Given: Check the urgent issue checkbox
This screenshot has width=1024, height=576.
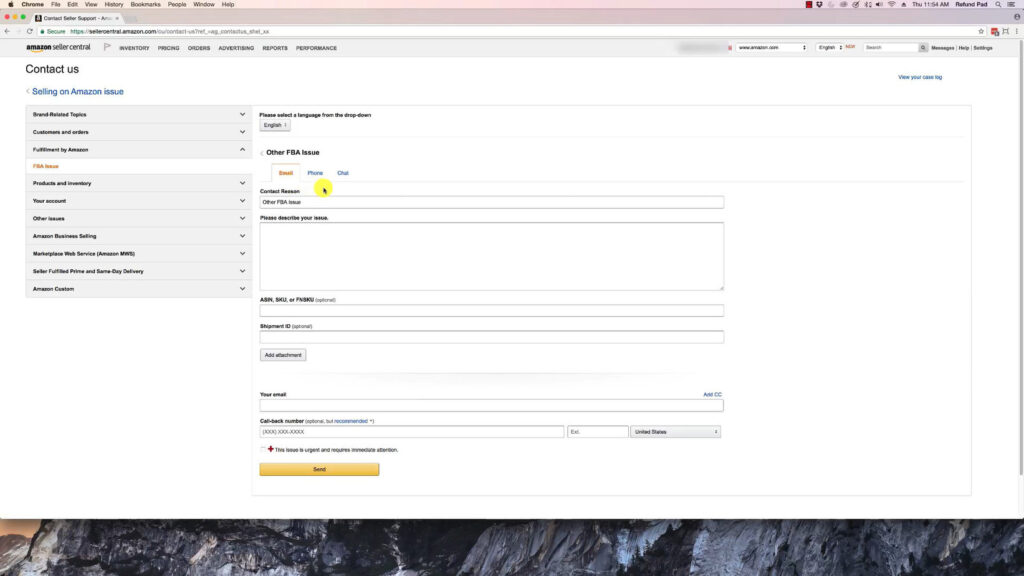Looking at the screenshot, I should pos(263,450).
